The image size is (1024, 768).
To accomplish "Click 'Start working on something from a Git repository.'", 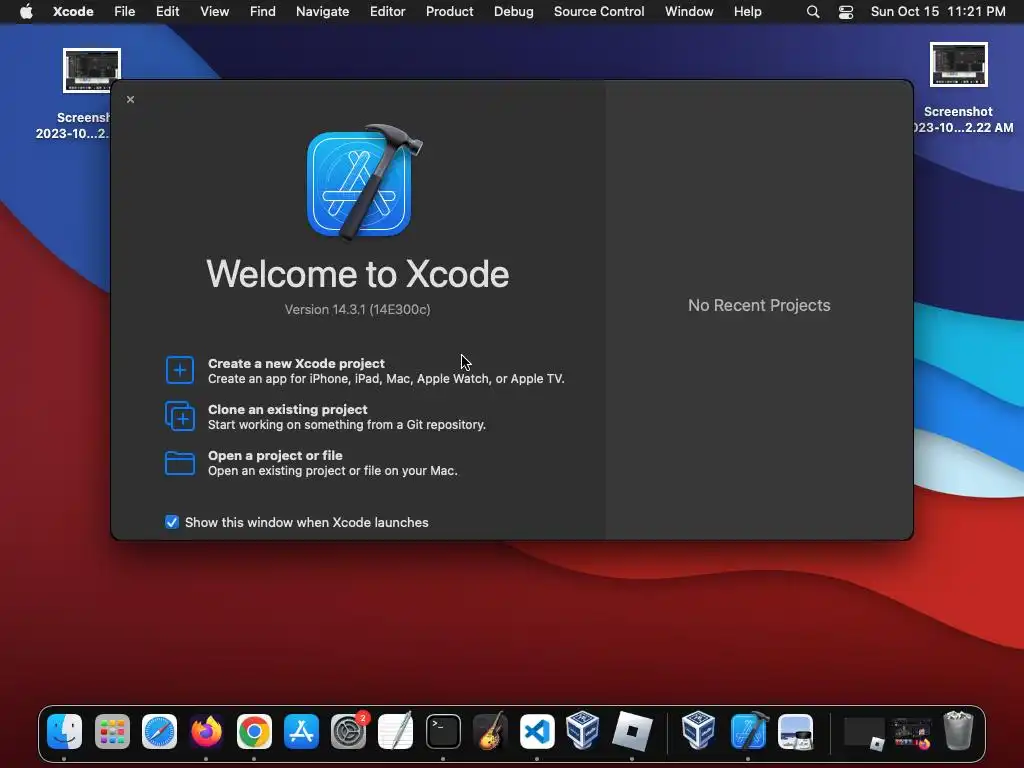I will [347, 424].
